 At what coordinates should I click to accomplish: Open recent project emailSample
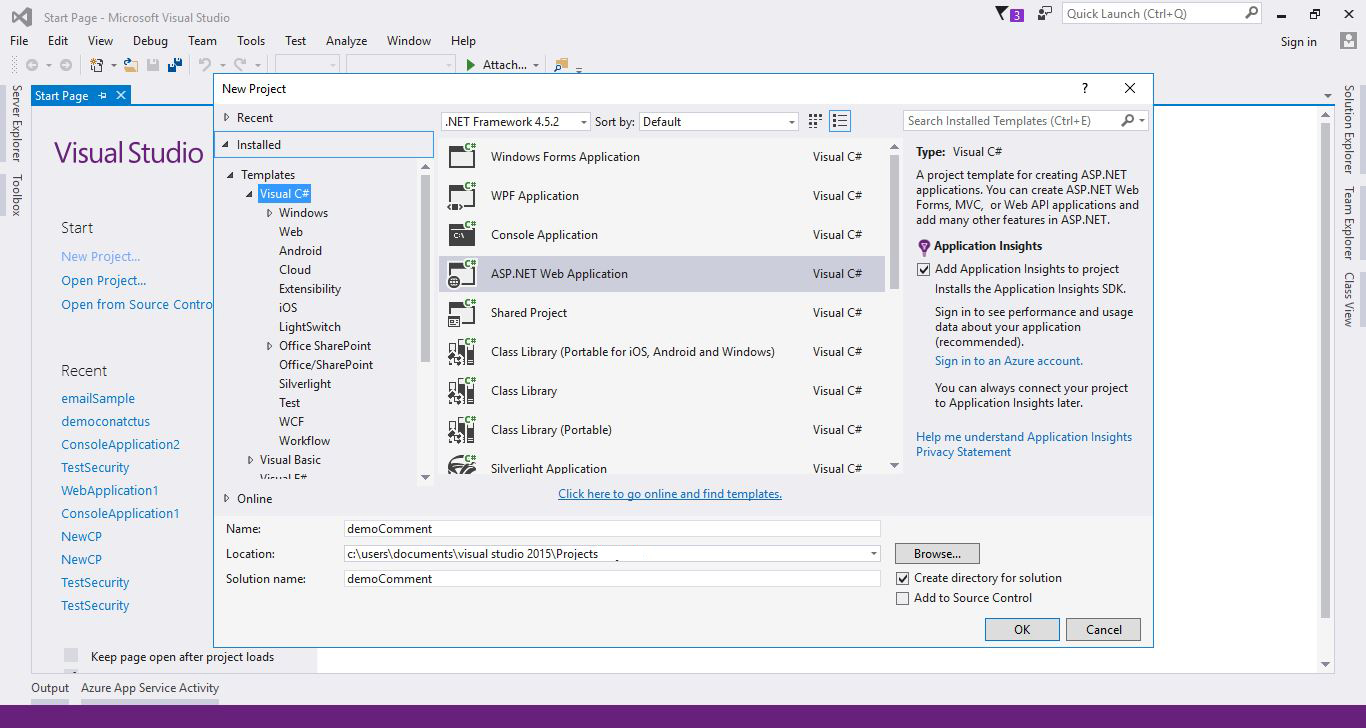click(x=98, y=398)
